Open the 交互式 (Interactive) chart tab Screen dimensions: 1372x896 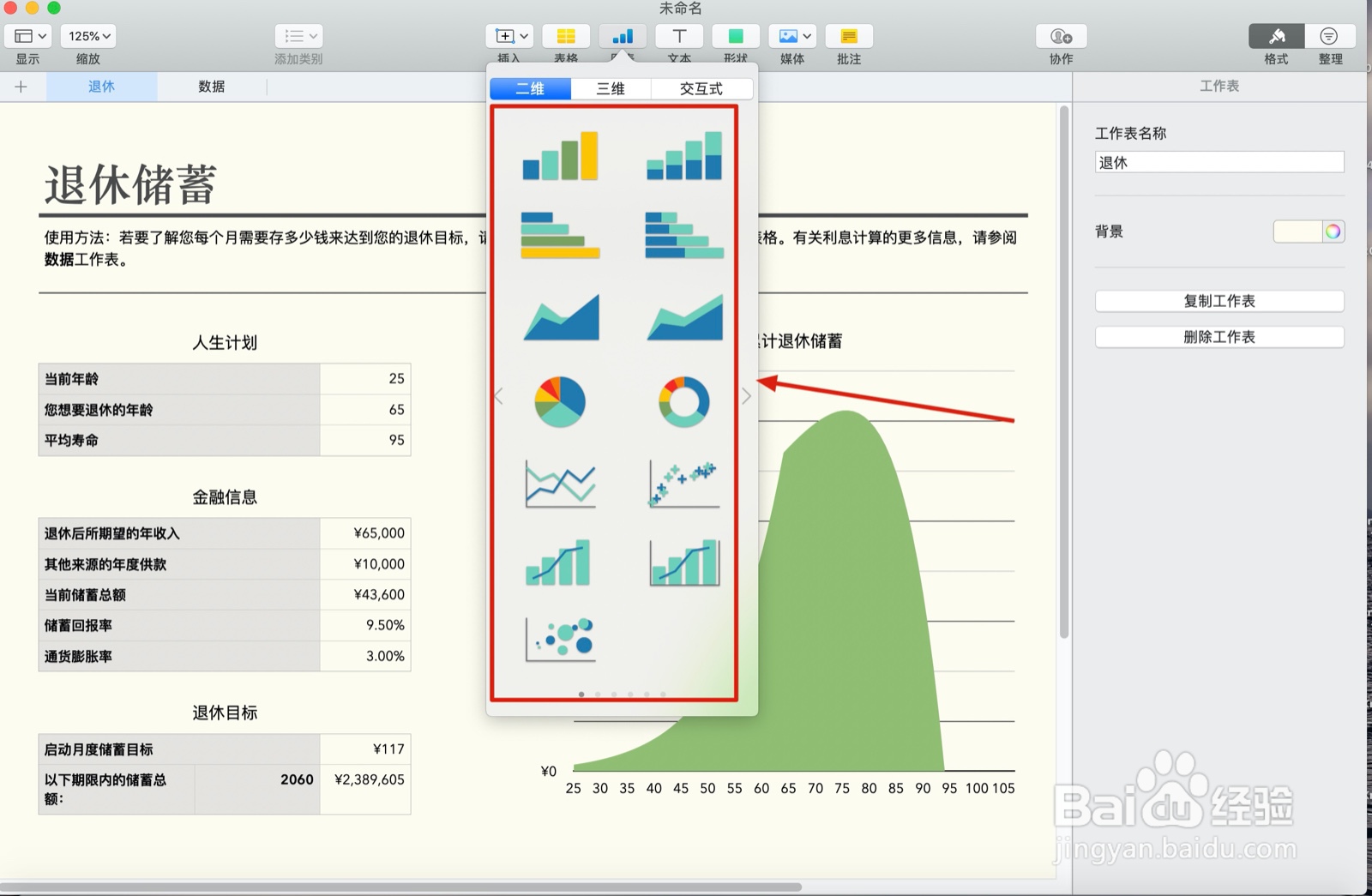(702, 88)
